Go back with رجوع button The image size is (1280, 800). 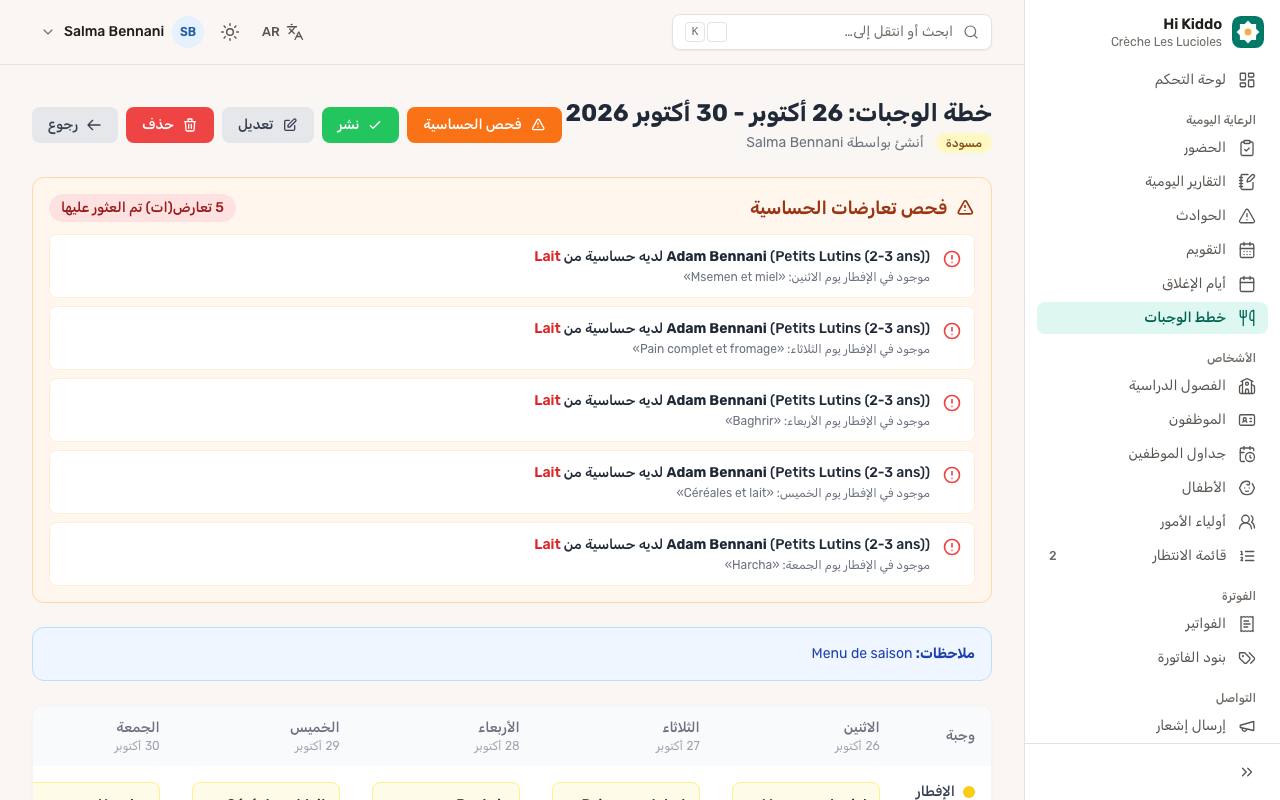point(75,125)
